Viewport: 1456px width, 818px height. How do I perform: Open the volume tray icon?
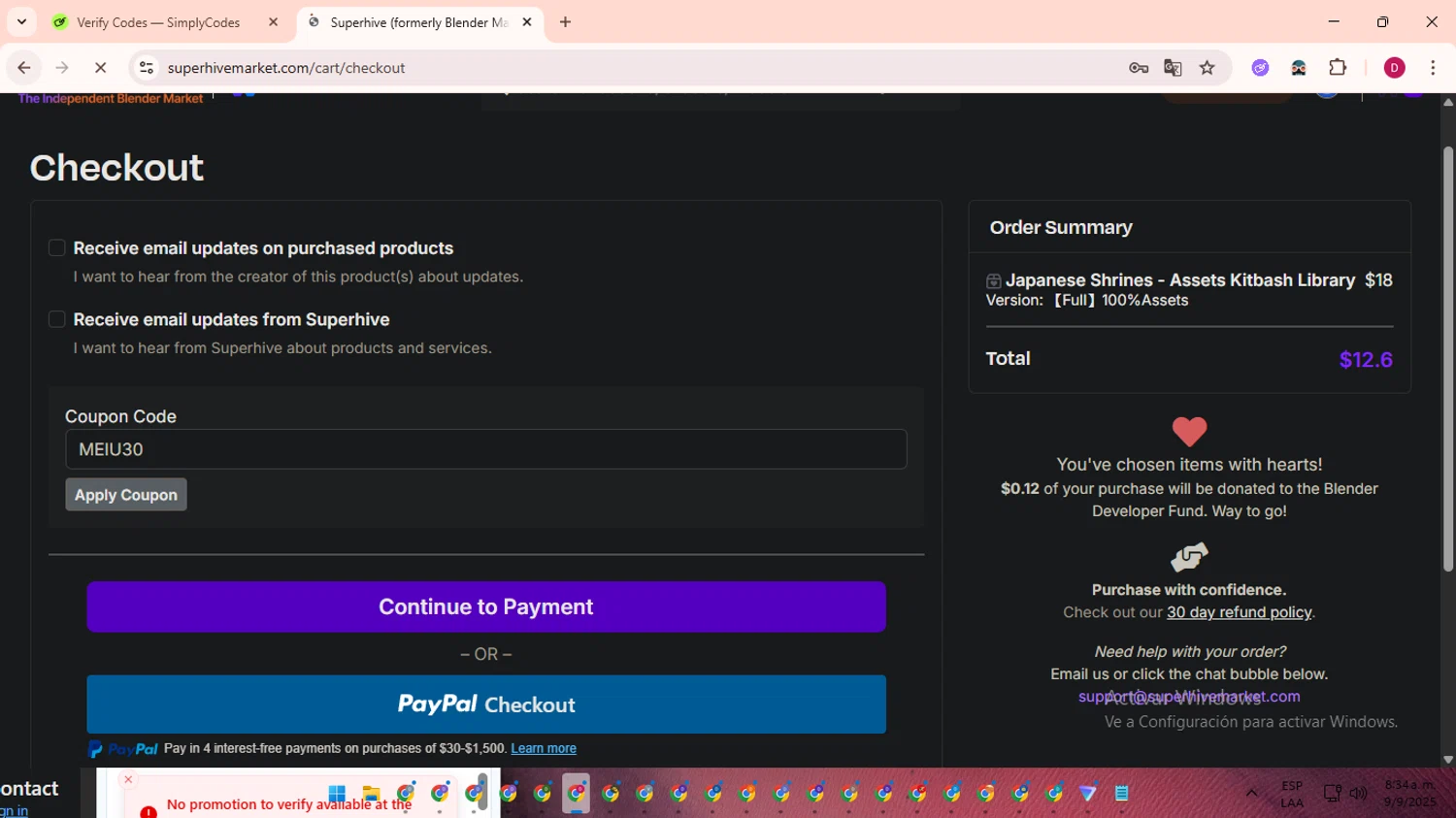(x=1358, y=794)
